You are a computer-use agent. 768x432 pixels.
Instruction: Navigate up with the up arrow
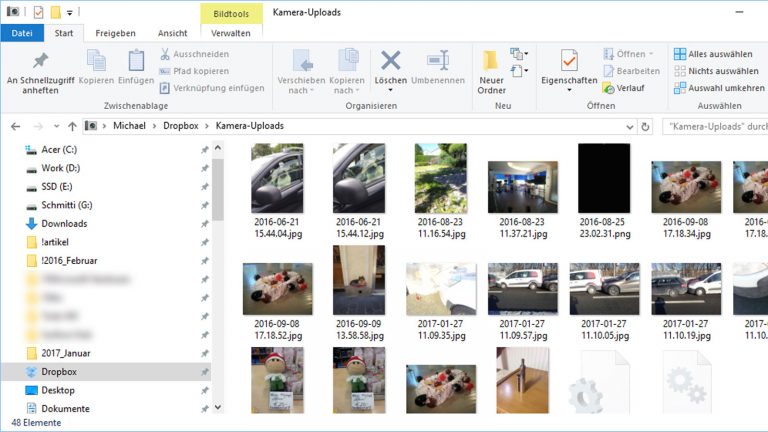click(72, 127)
